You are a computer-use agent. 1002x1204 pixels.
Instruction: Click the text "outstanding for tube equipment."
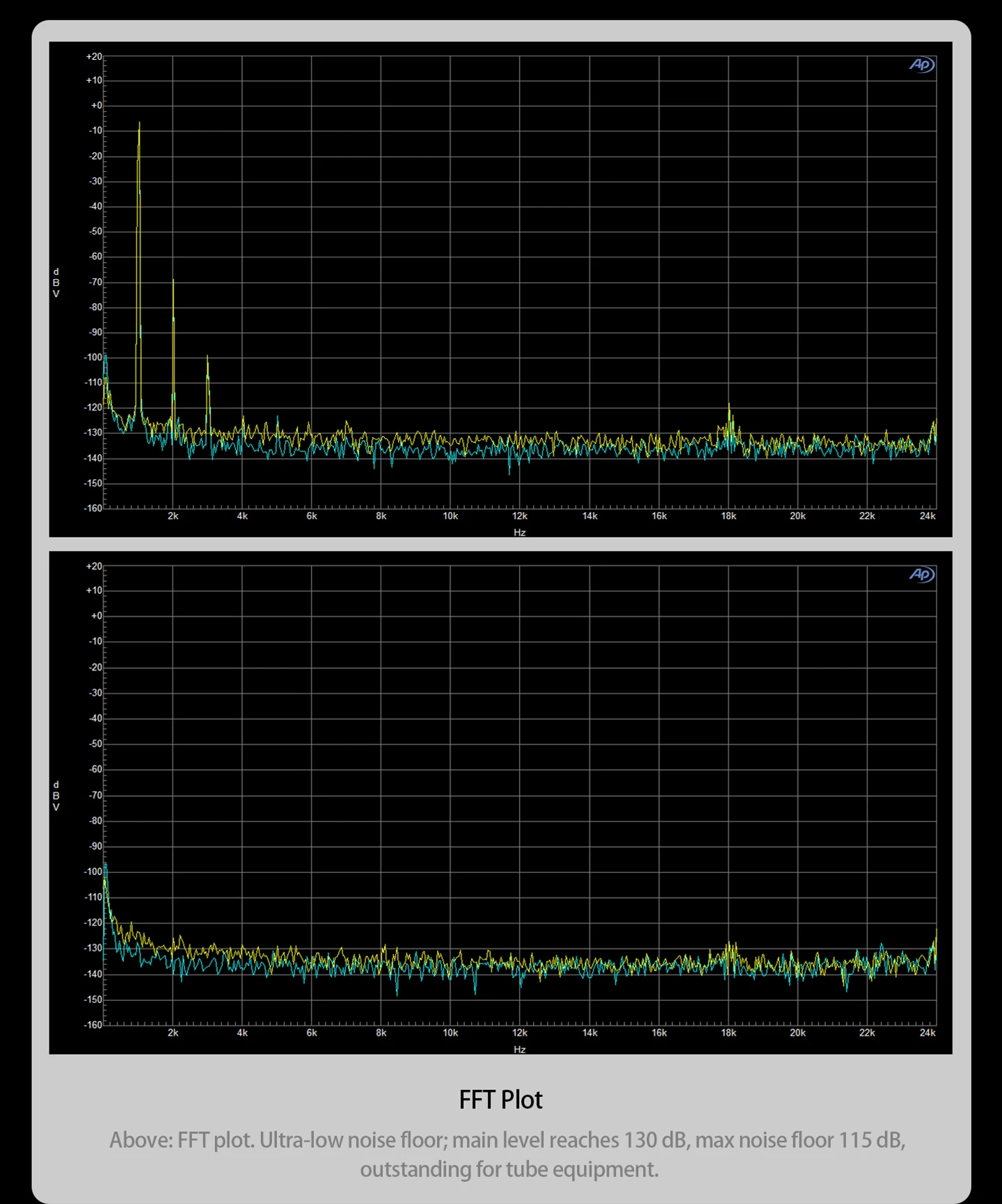509,1169
